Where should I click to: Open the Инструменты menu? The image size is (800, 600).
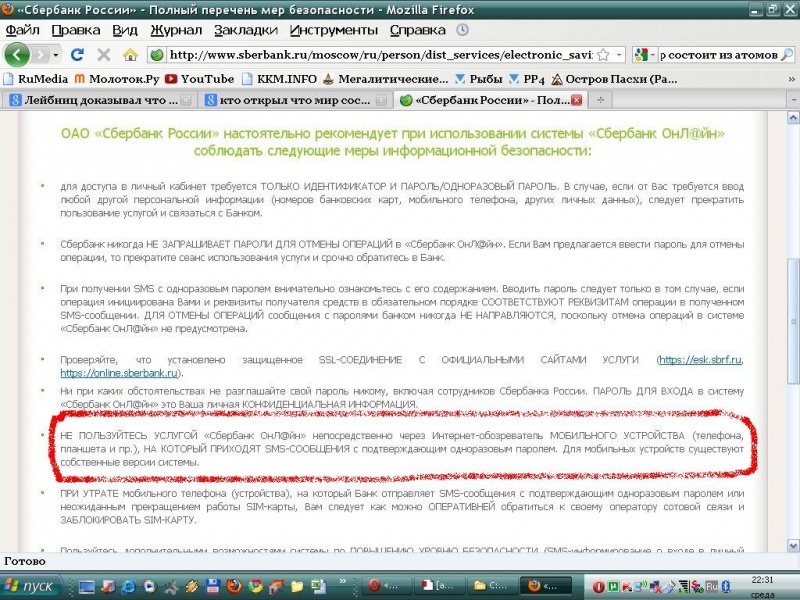(334, 30)
